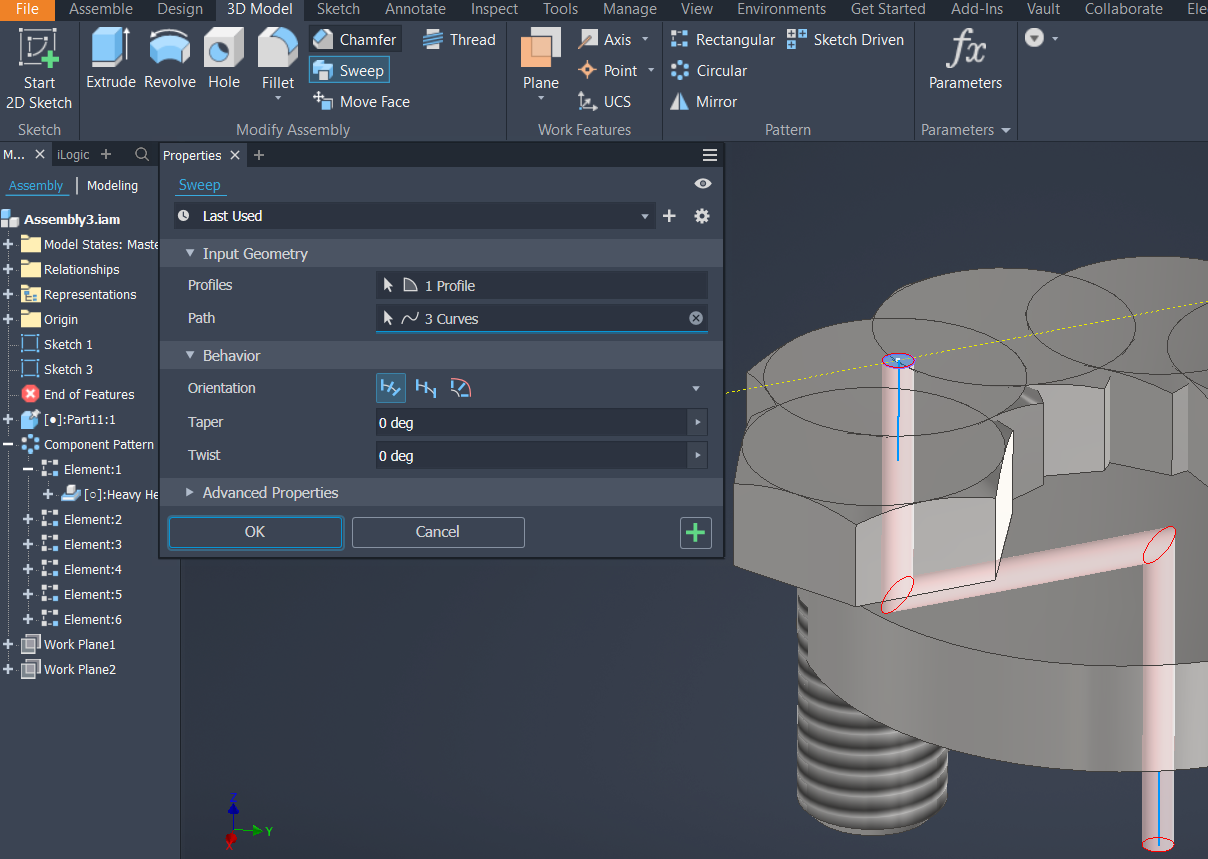Select the Chamfer tool

[355, 39]
